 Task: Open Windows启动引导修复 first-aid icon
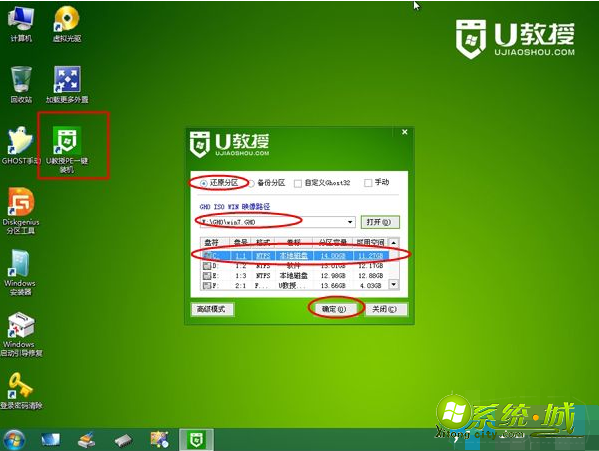pyautogui.click(x=21, y=335)
